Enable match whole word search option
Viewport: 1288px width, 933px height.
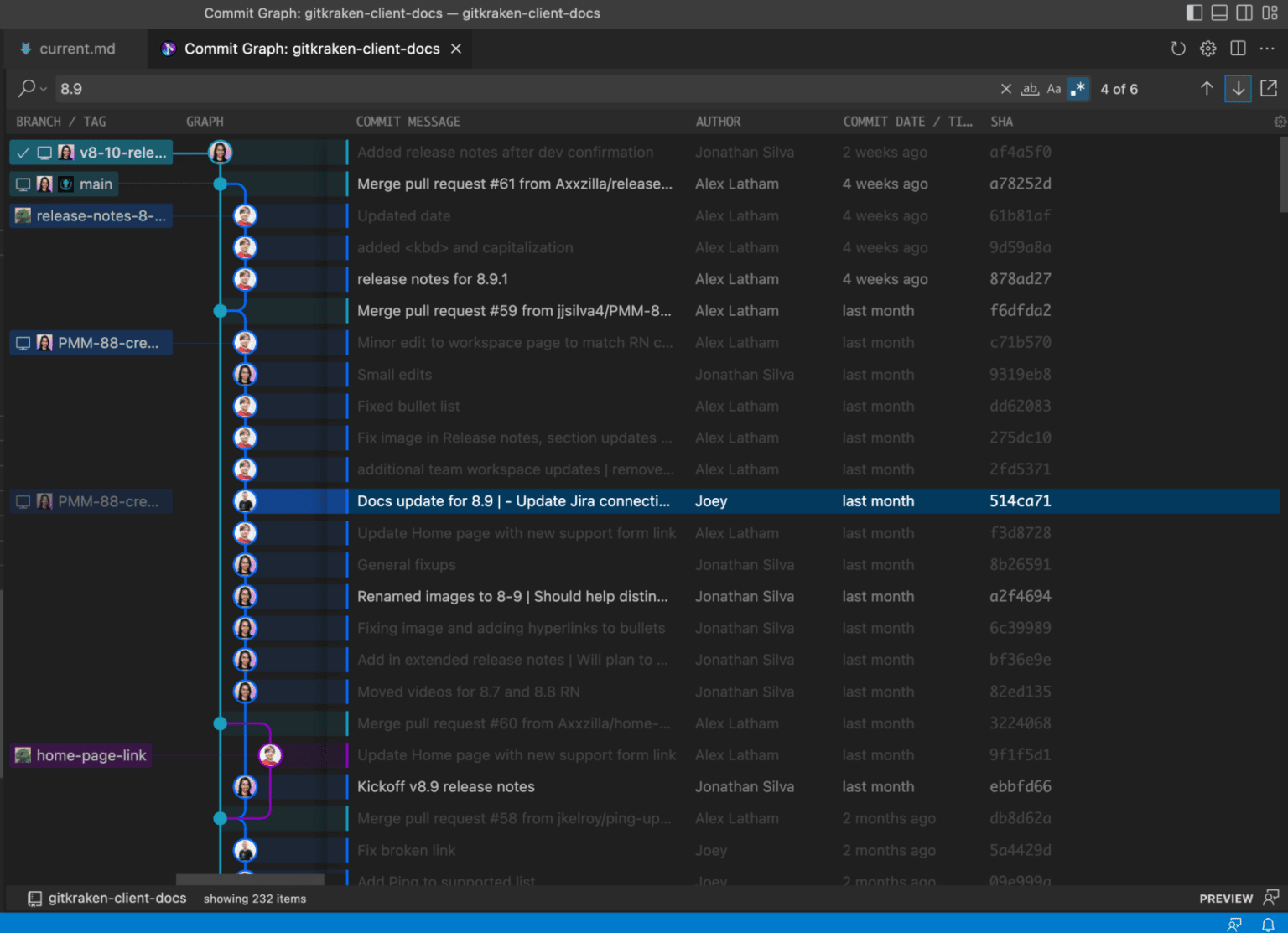pos(1030,88)
